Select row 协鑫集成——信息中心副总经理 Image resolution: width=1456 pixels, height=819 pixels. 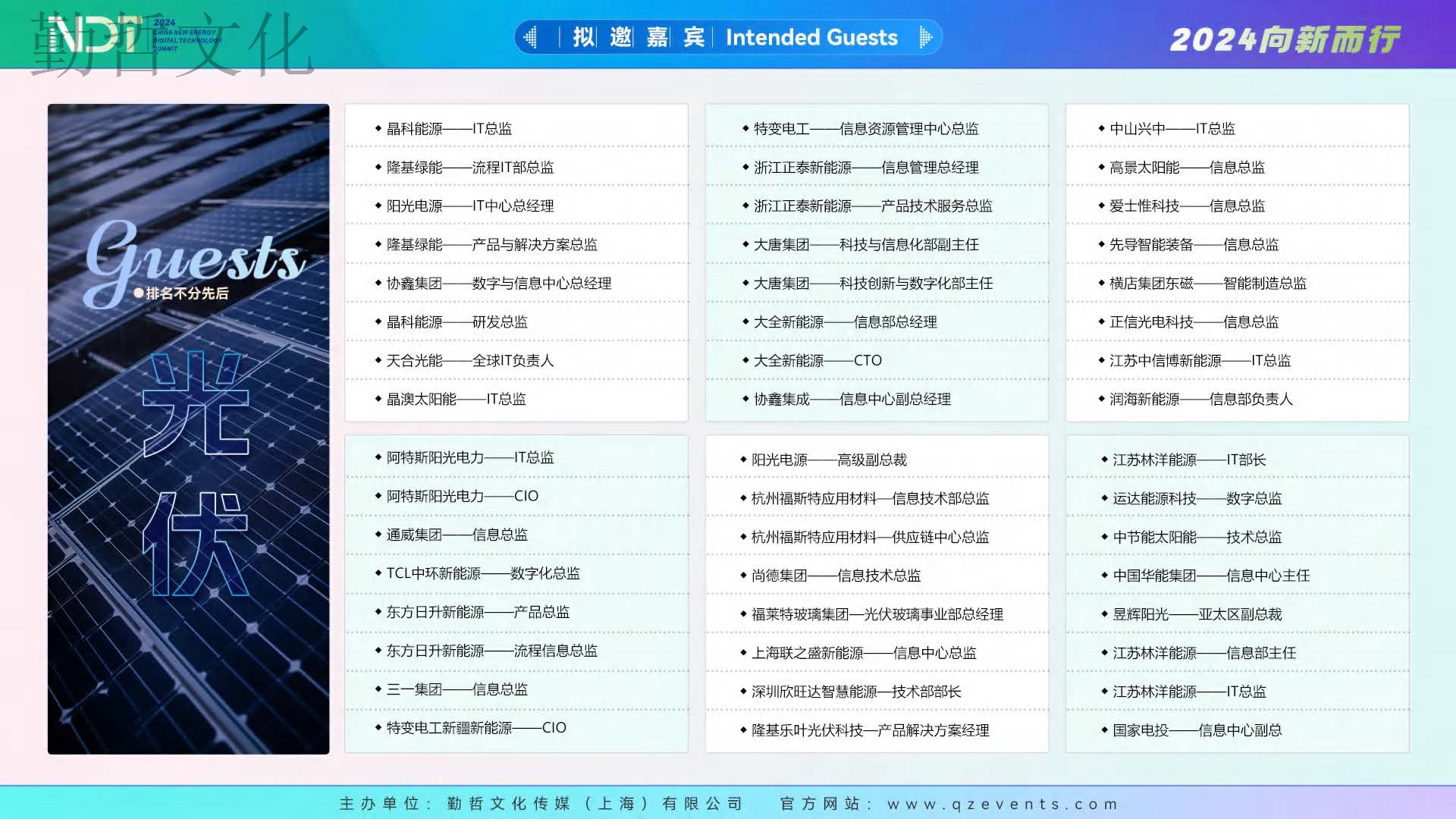[x=877, y=400]
